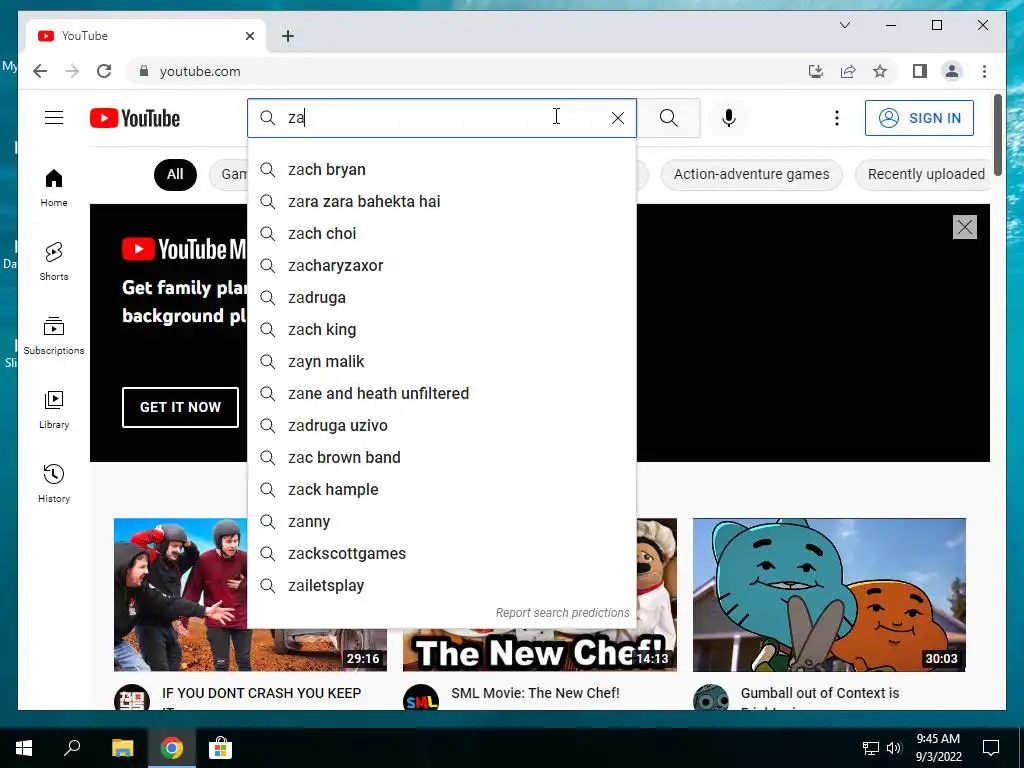1024x768 pixels.
Task: Pick the 'zanny' suggestion
Action: coord(442,522)
